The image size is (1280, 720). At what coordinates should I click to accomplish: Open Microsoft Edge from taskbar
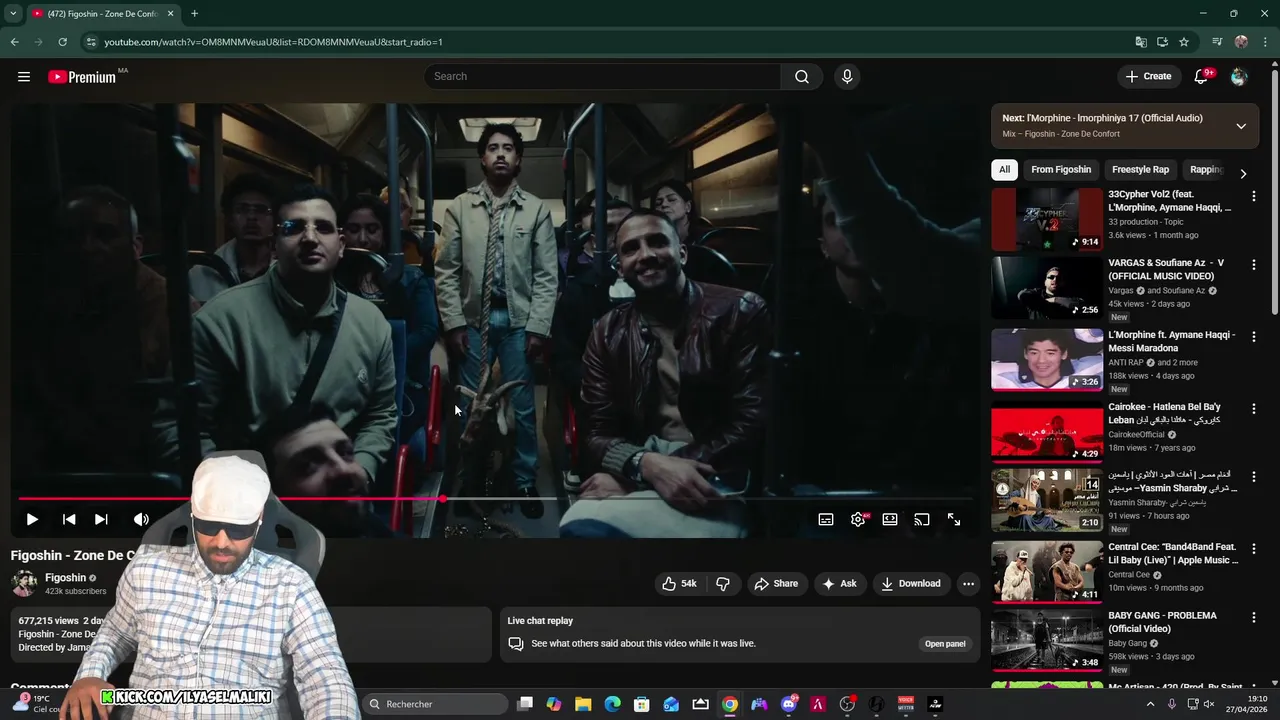[612, 704]
